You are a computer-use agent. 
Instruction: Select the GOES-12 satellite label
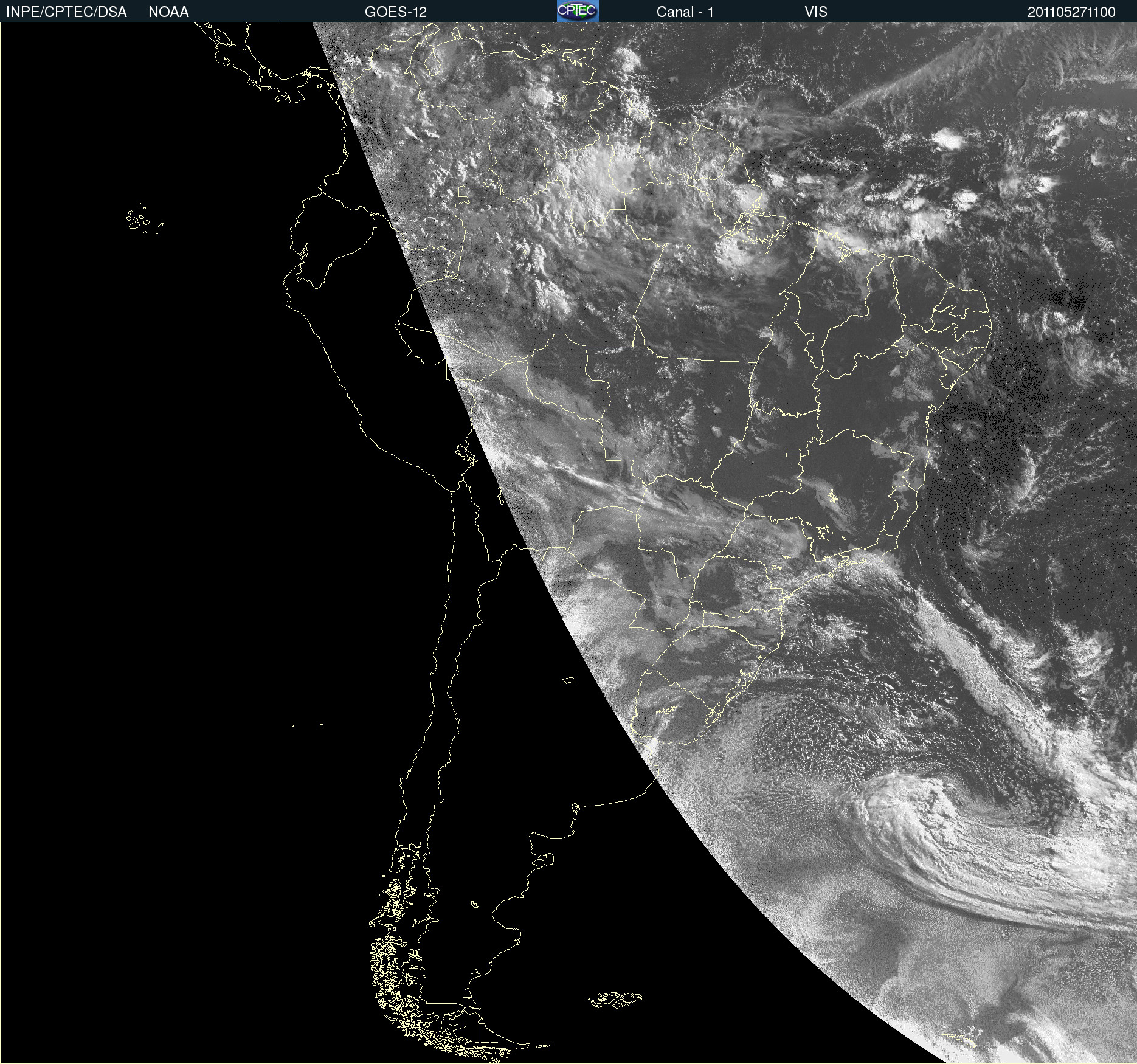click(x=396, y=12)
